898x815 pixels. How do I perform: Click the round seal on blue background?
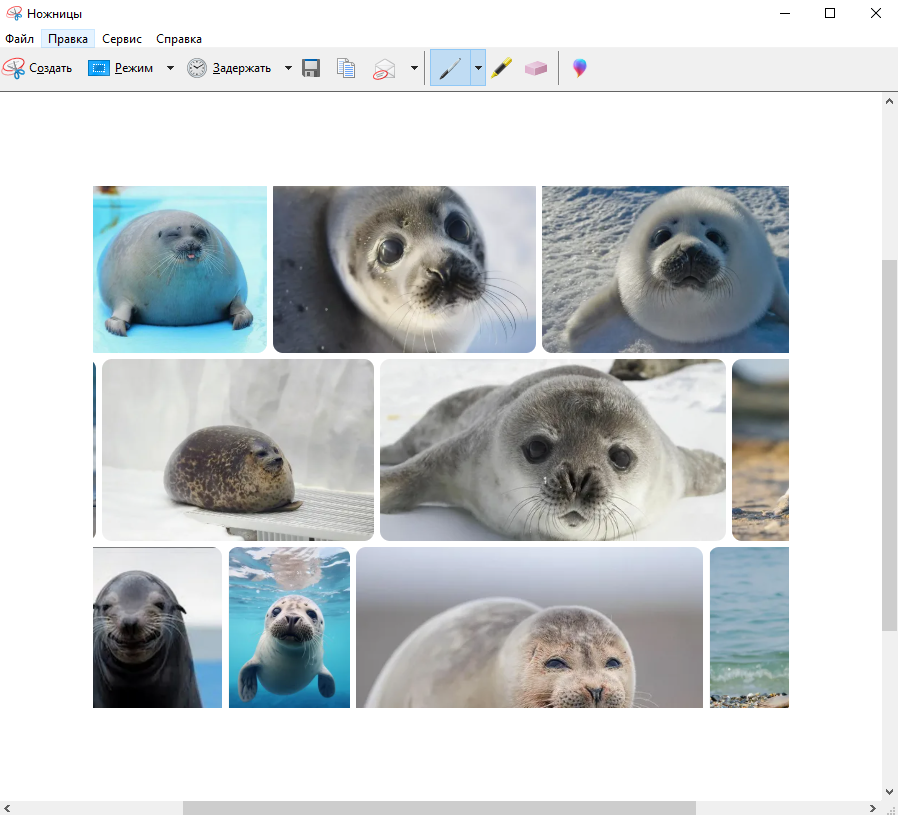pyautogui.click(x=180, y=269)
